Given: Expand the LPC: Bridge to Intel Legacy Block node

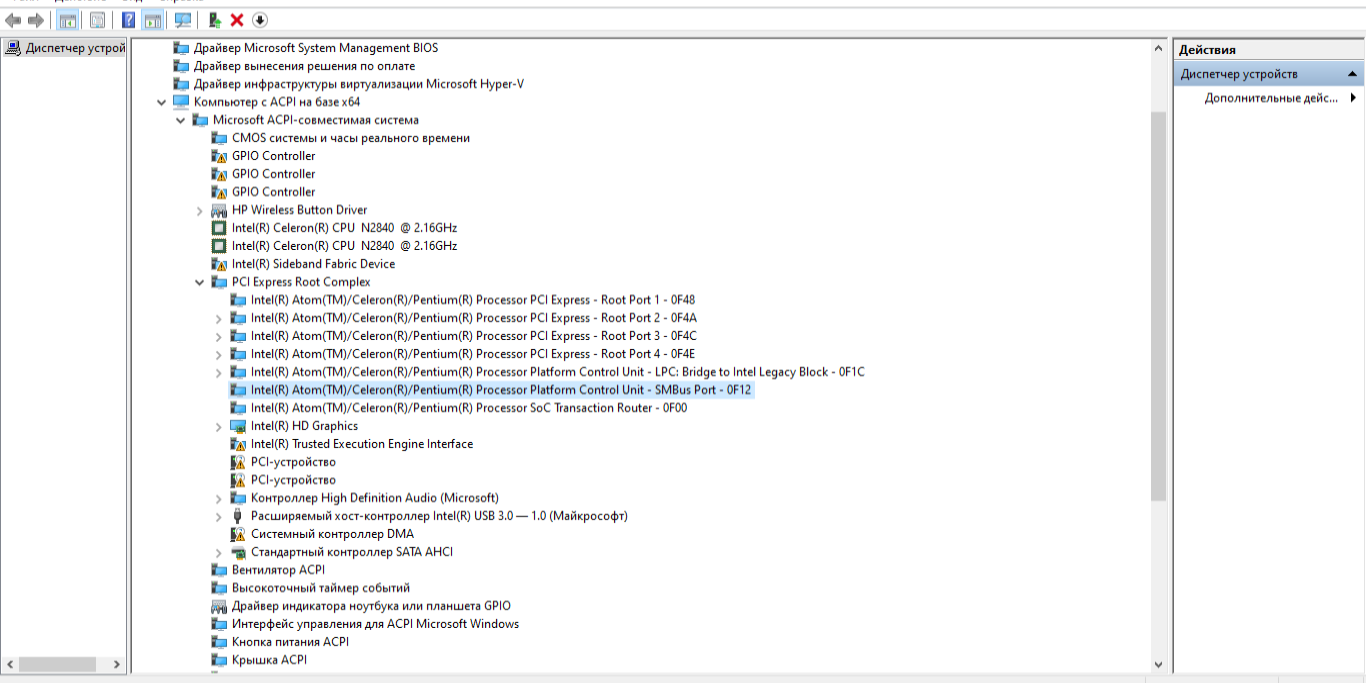Looking at the screenshot, I should pos(219,372).
